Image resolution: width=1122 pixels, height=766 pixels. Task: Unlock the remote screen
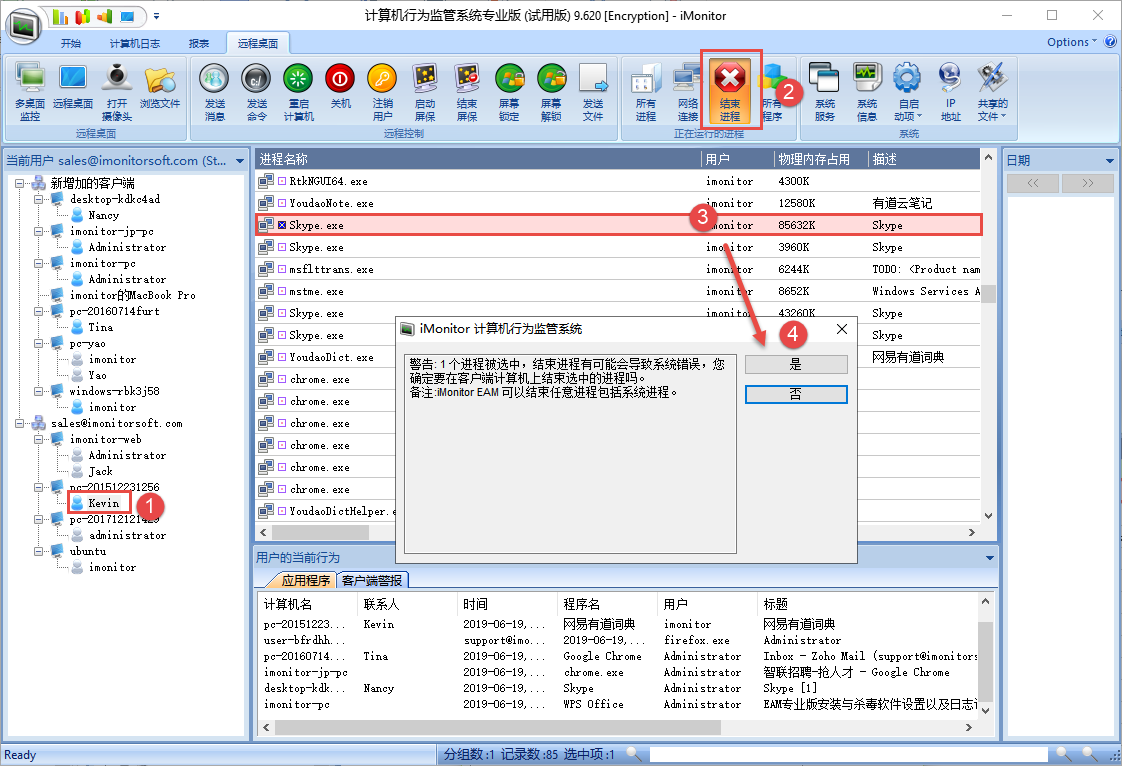point(551,92)
